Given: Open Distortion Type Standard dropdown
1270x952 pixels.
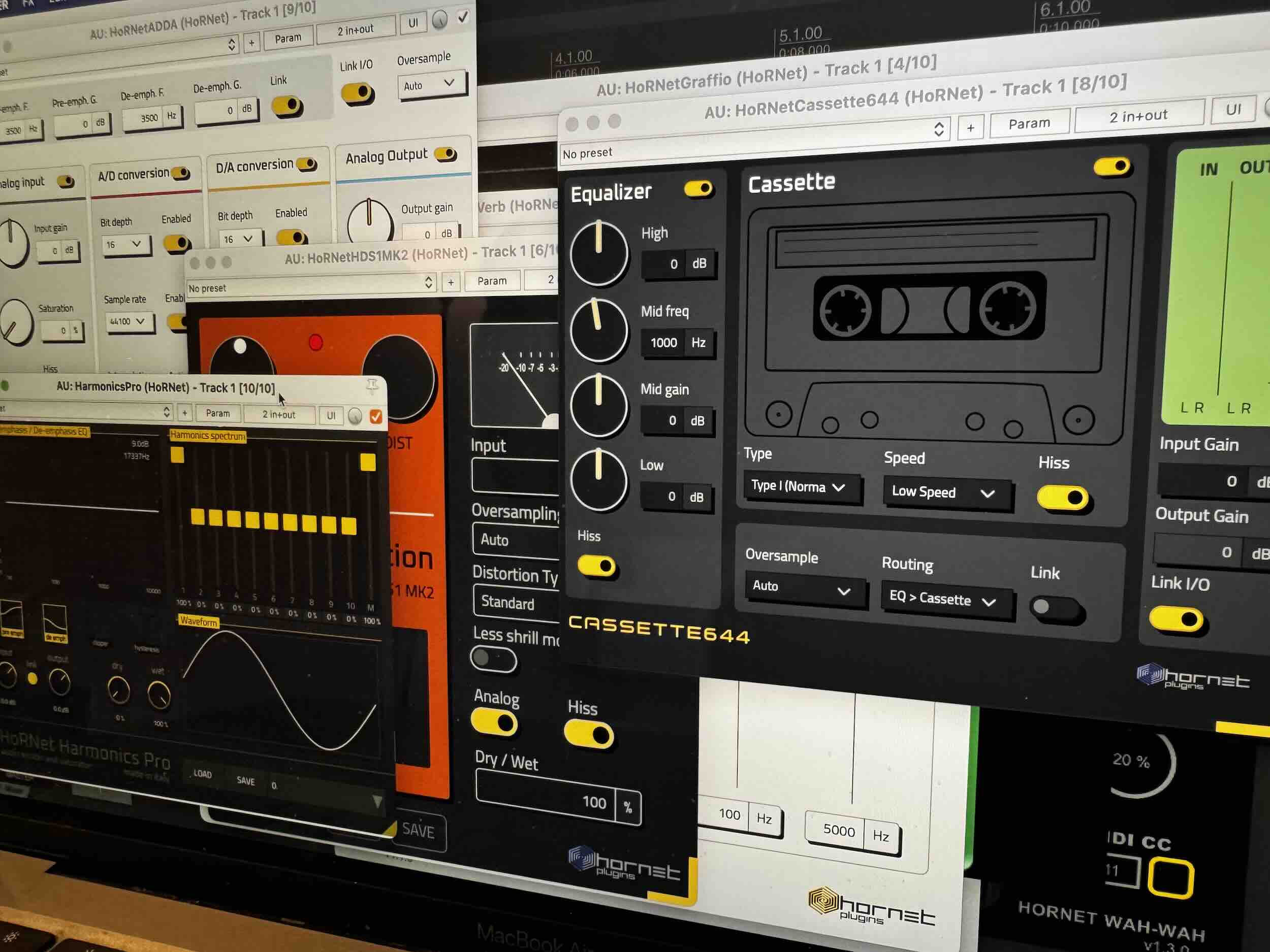Looking at the screenshot, I should [x=517, y=603].
